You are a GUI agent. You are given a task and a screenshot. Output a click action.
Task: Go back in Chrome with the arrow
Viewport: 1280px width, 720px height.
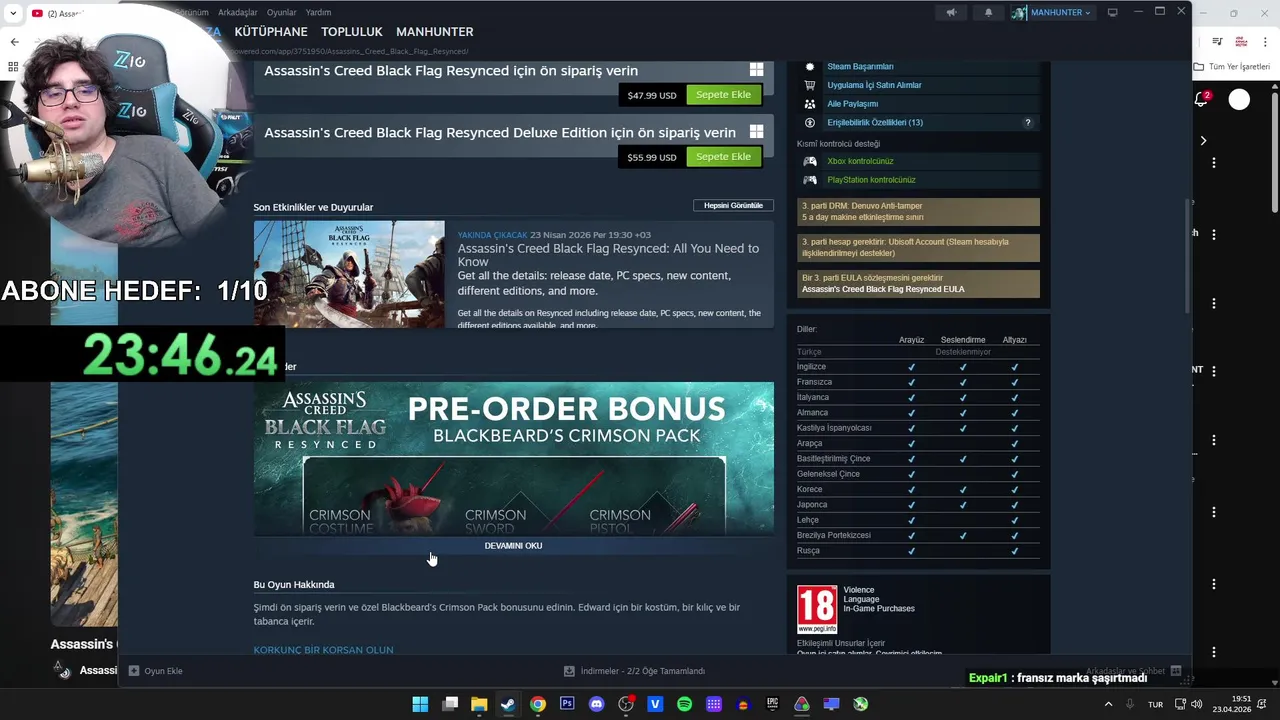pos(14,42)
